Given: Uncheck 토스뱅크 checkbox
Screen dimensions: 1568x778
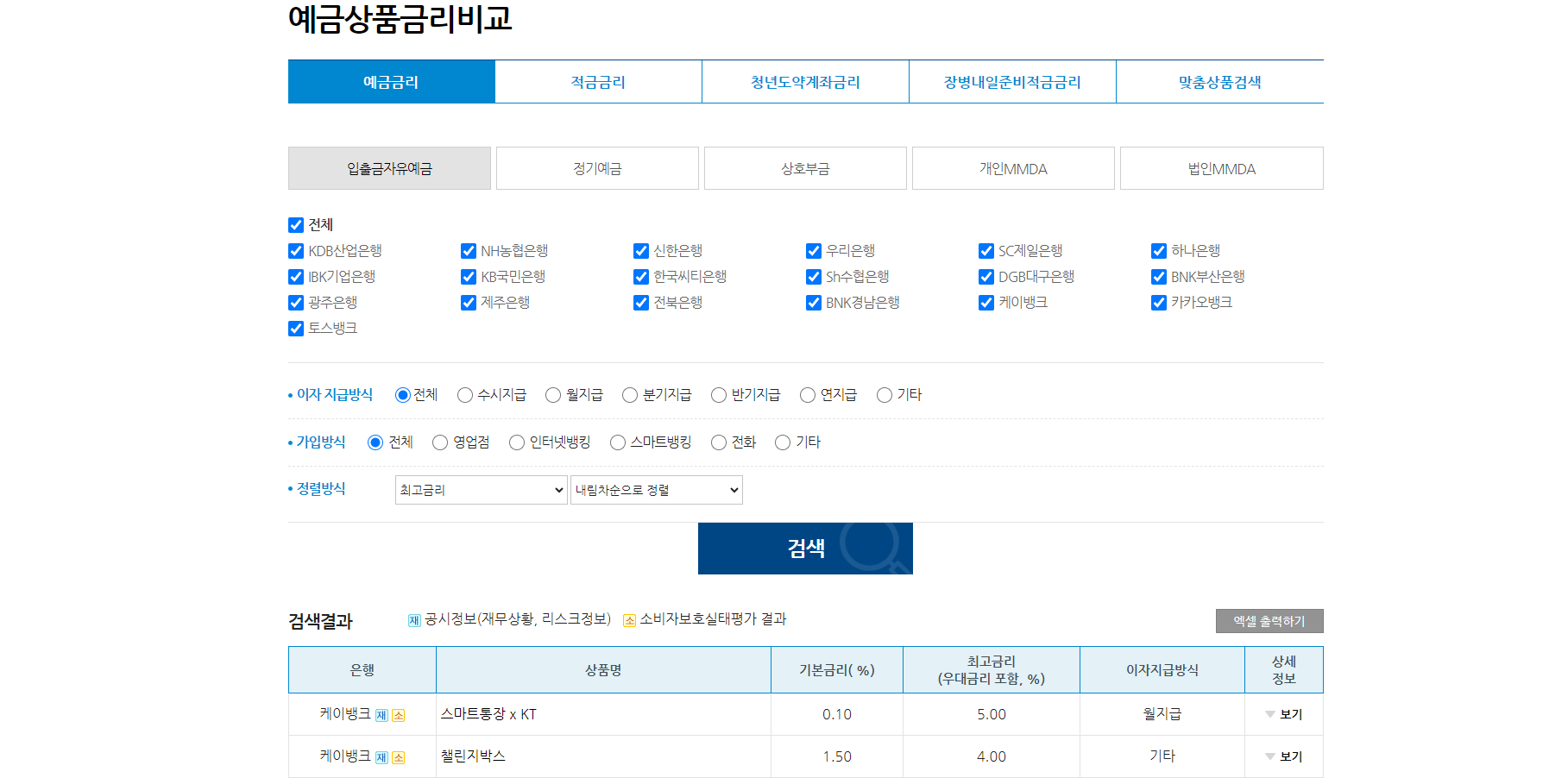Looking at the screenshot, I should [x=296, y=329].
